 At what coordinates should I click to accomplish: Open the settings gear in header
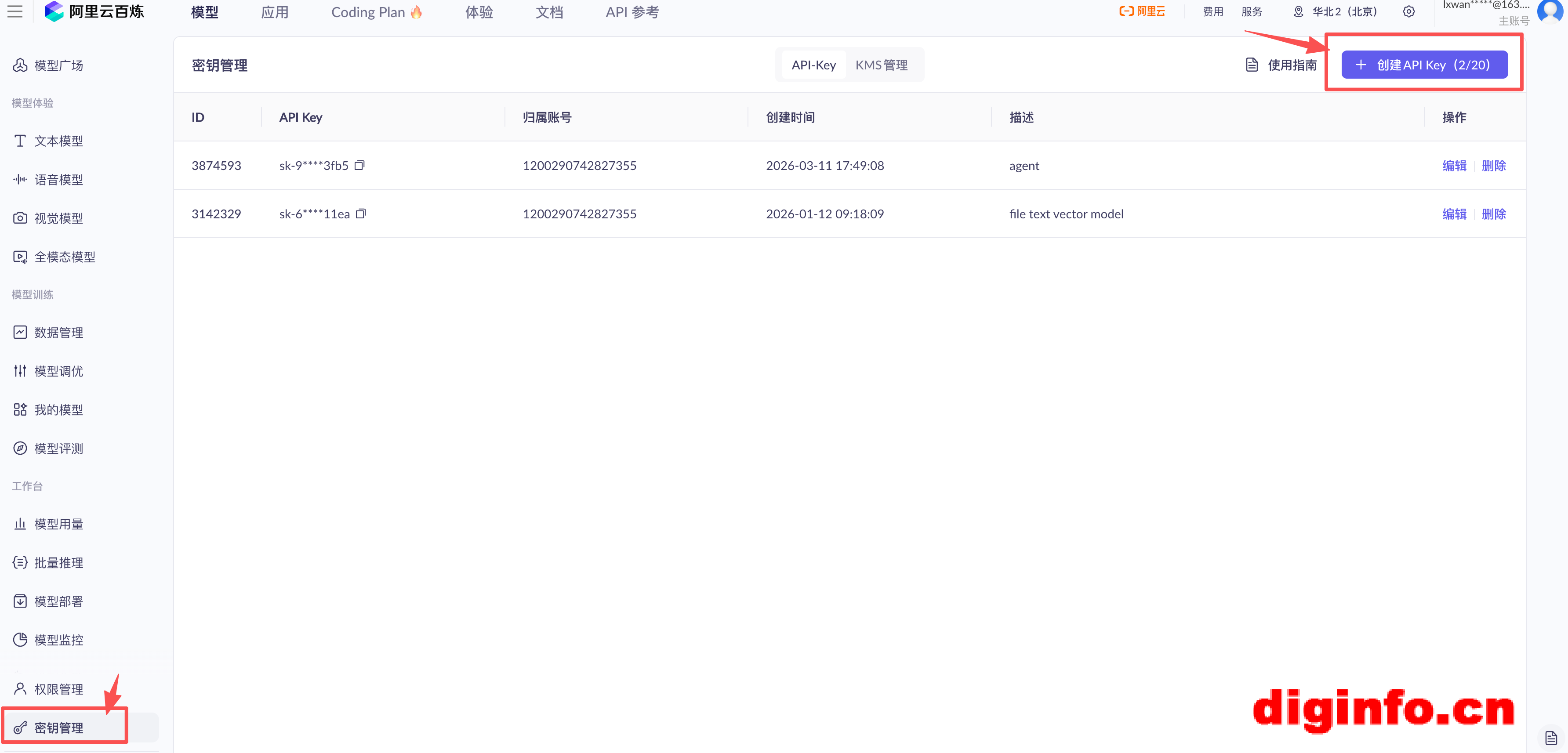coord(1408,11)
